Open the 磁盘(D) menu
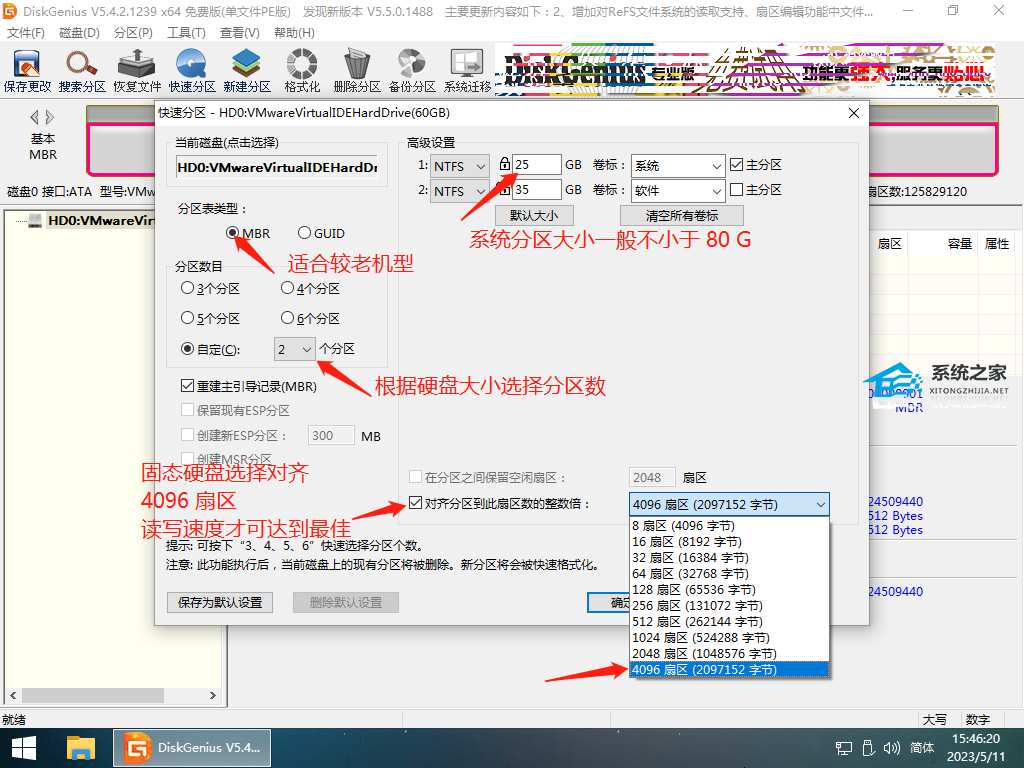This screenshot has width=1024, height=768. click(79, 33)
